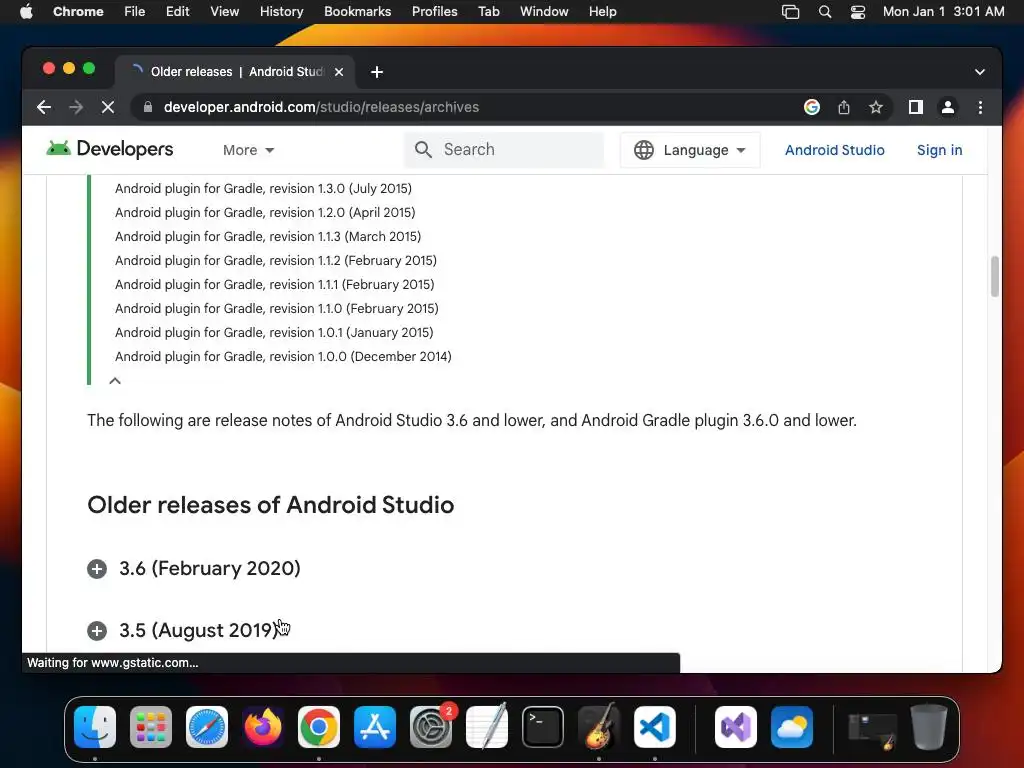The width and height of the screenshot is (1024, 768).
Task: Launch Firefox from the dock
Action: 263,727
